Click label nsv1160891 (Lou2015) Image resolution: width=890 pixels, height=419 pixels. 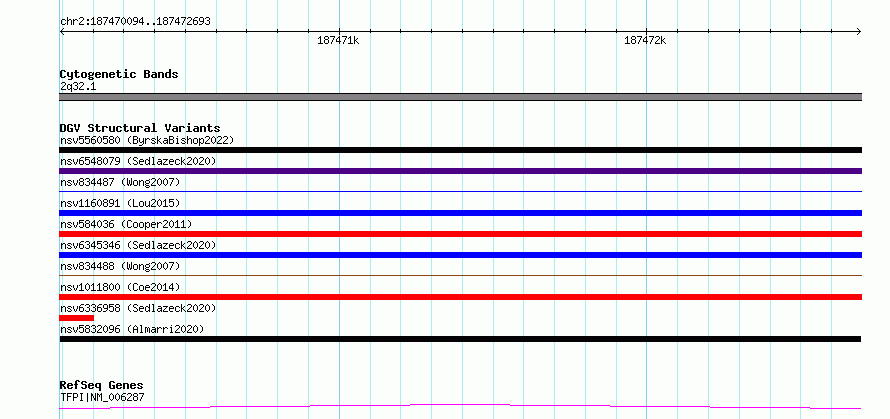120,203
